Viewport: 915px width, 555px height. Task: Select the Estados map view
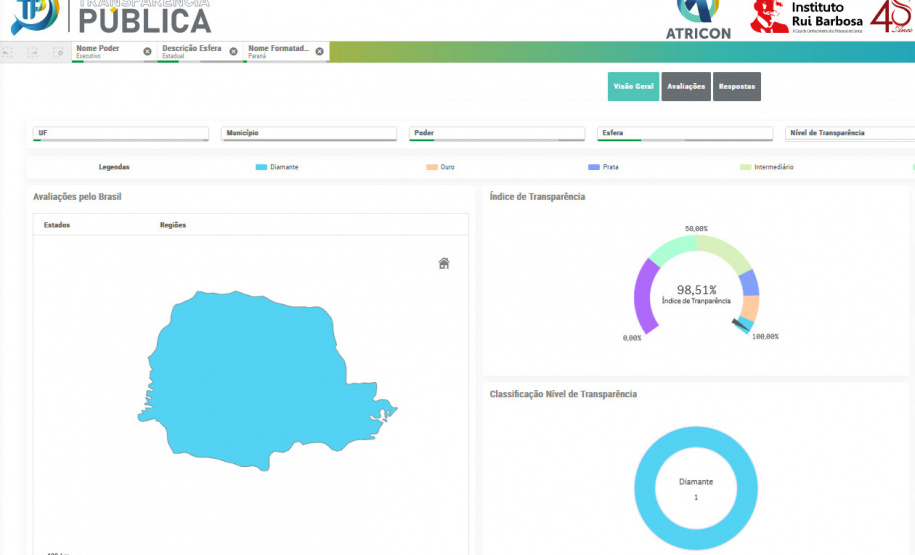coord(57,225)
